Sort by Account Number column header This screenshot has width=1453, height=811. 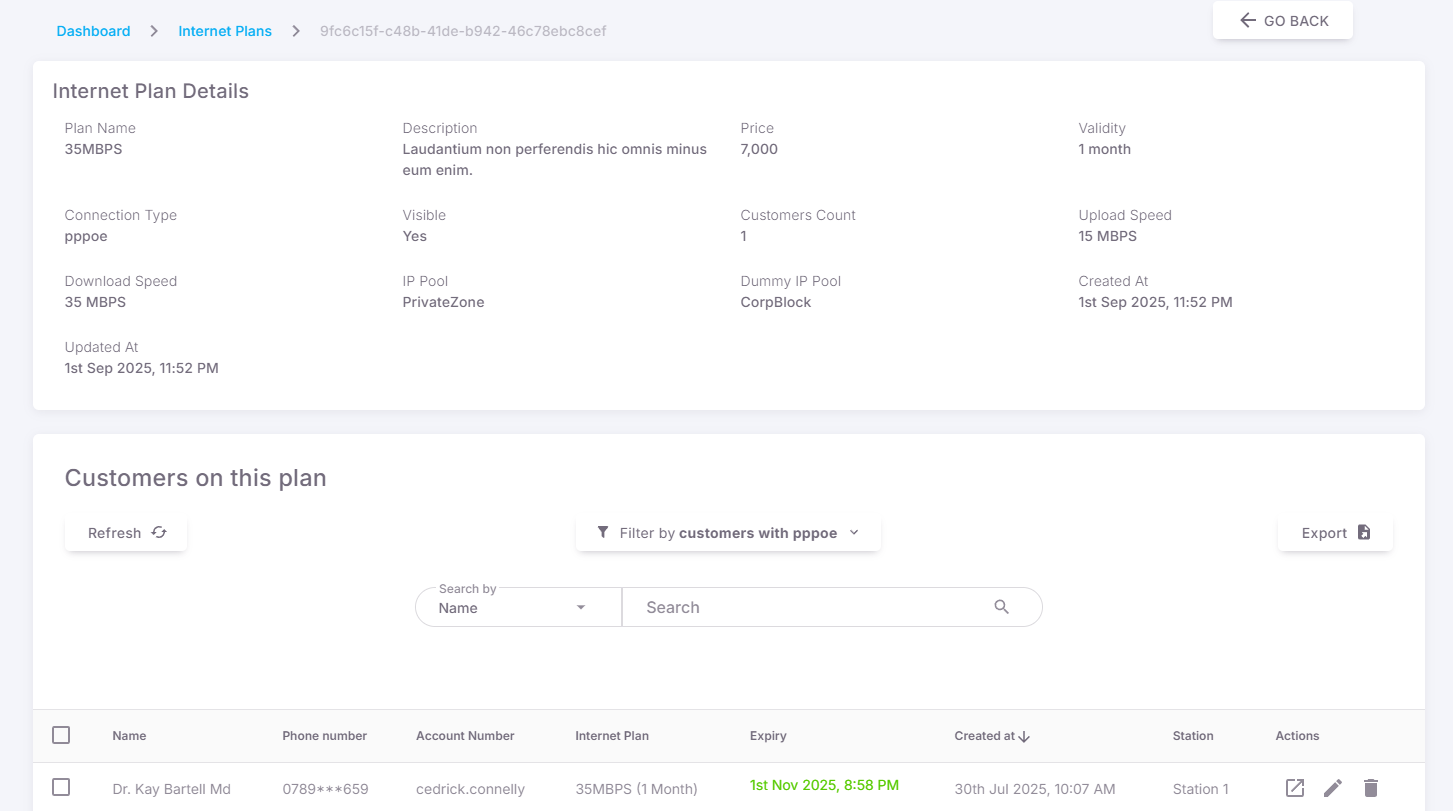pos(465,736)
